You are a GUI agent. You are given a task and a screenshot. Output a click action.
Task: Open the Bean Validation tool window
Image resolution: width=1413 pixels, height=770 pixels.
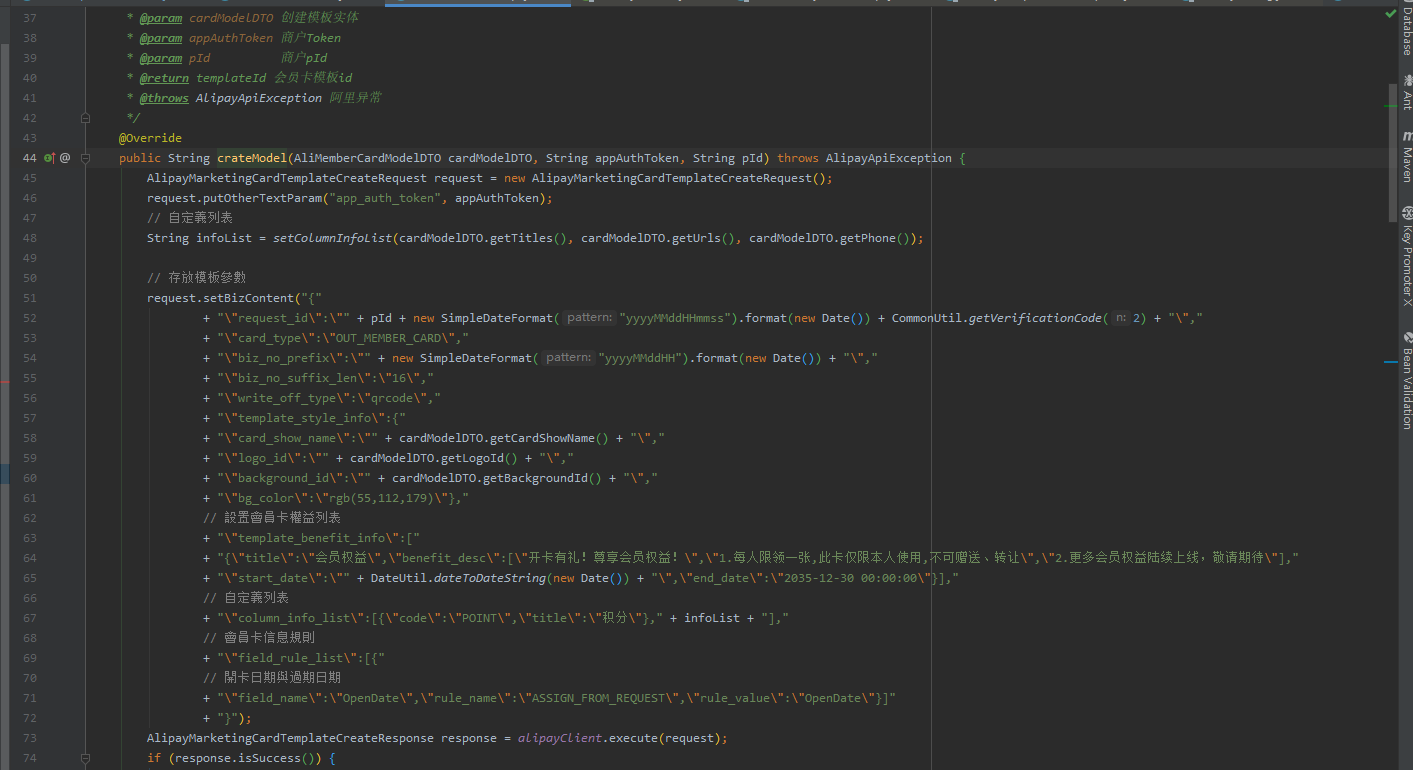[1406, 380]
